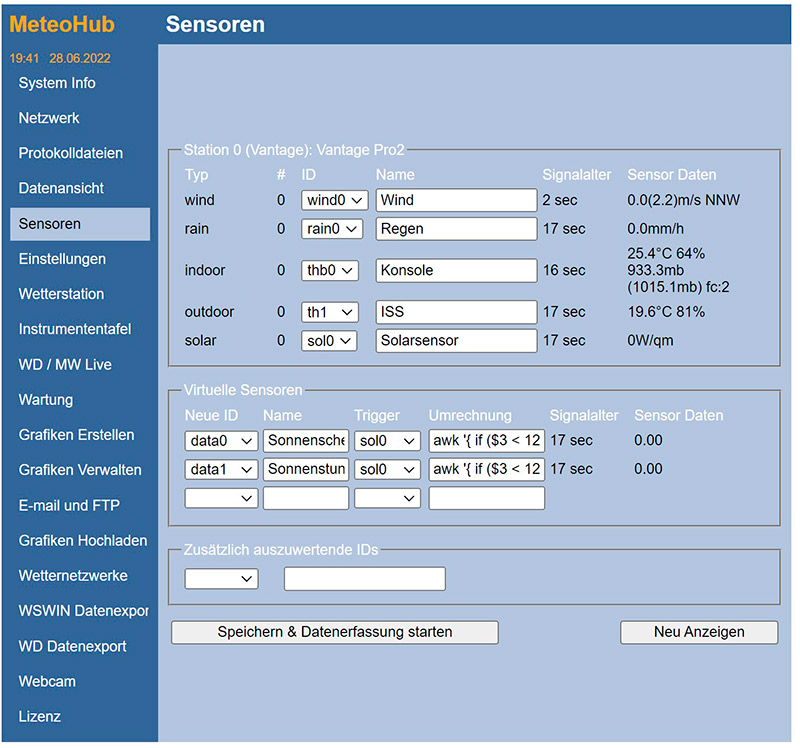Open the Lizenz page

(39, 717)
